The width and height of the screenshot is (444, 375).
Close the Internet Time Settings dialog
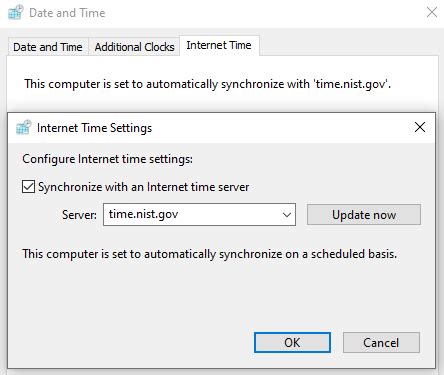point(420,127)
